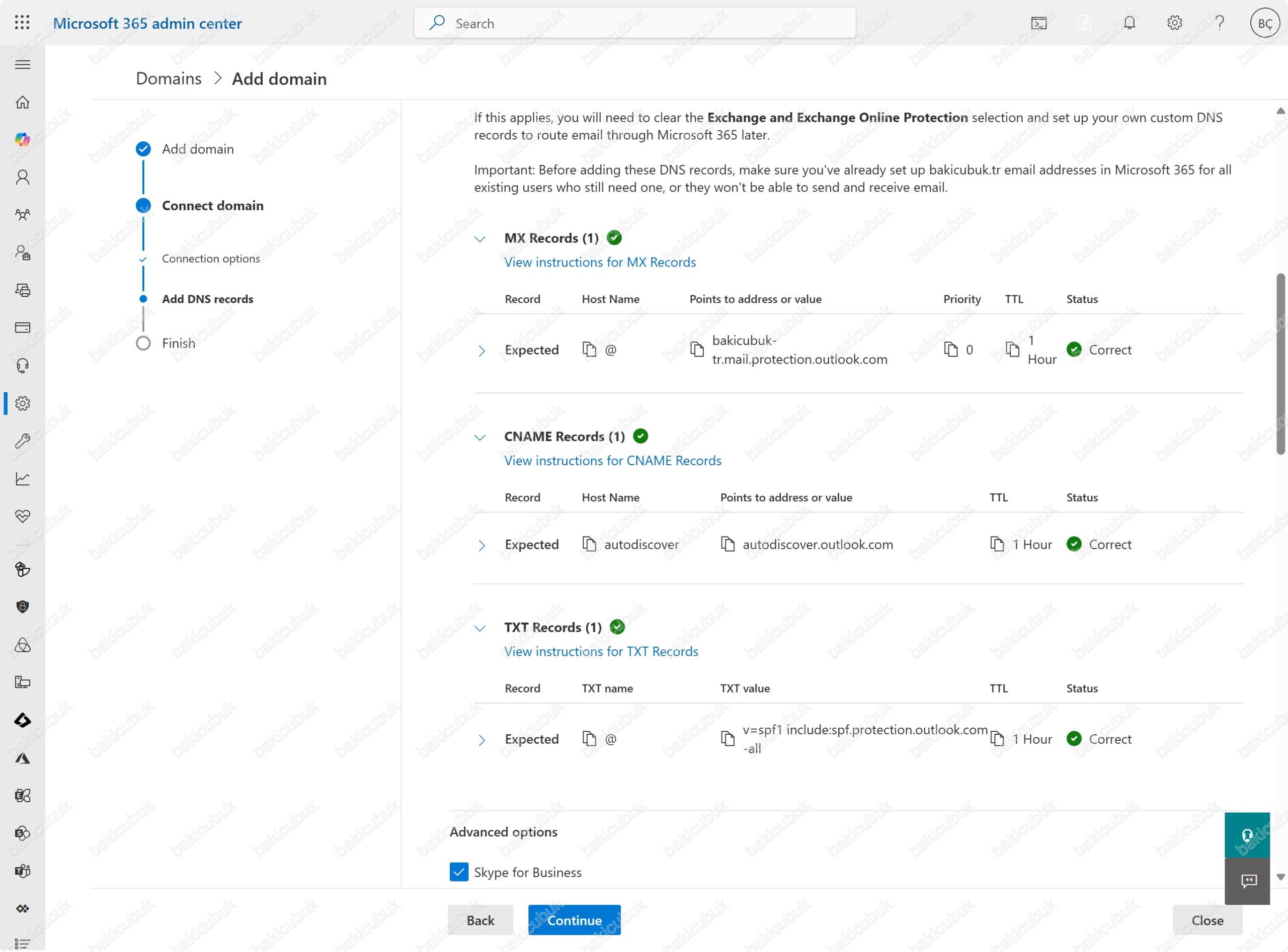This screenshot has height=952, width=1288.
Task: Go to Domains breadcrumb
Action: click(x=169, y=78)
